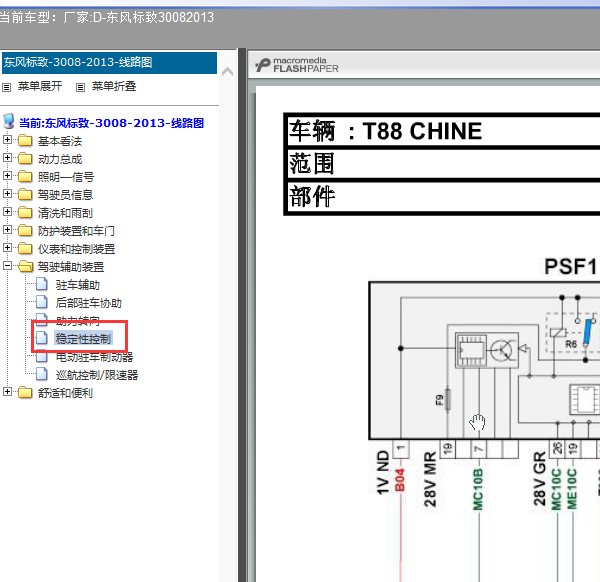Click the document icon for 巡航控制/限速器

point(42,374)
